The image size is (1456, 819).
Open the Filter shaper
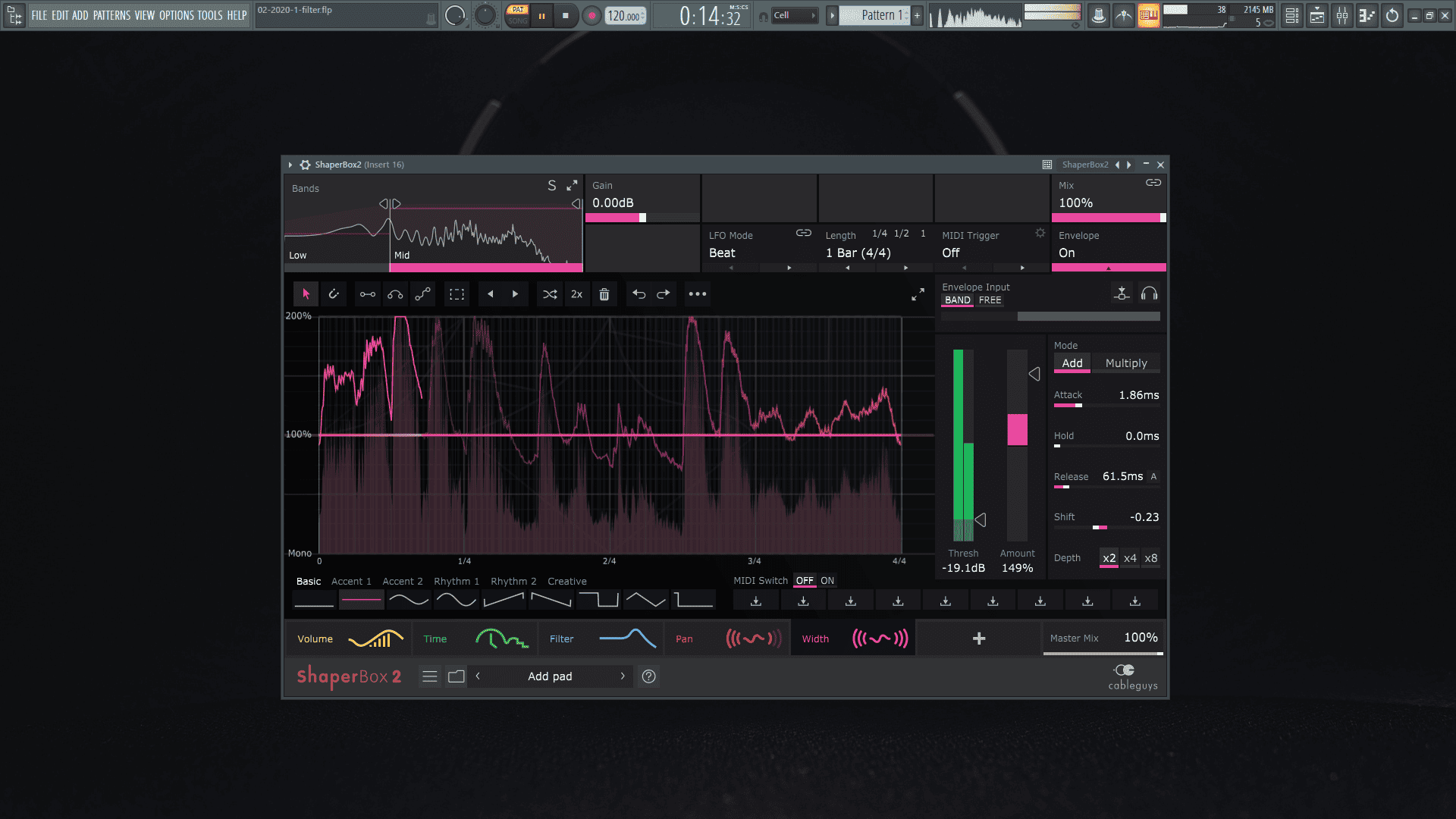[x=601, y=639]
